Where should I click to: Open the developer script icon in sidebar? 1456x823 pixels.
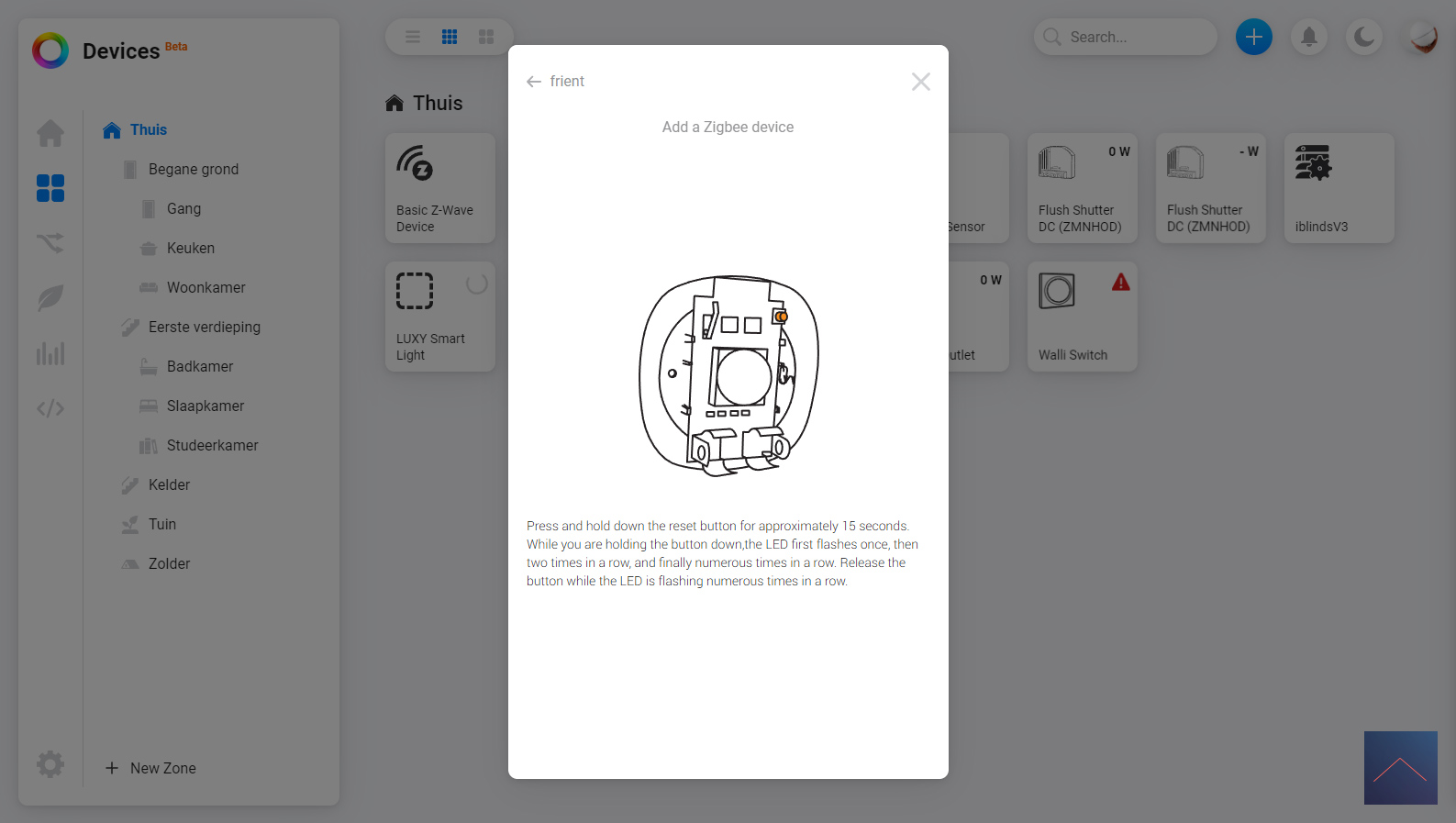click(x=50, y=408)
